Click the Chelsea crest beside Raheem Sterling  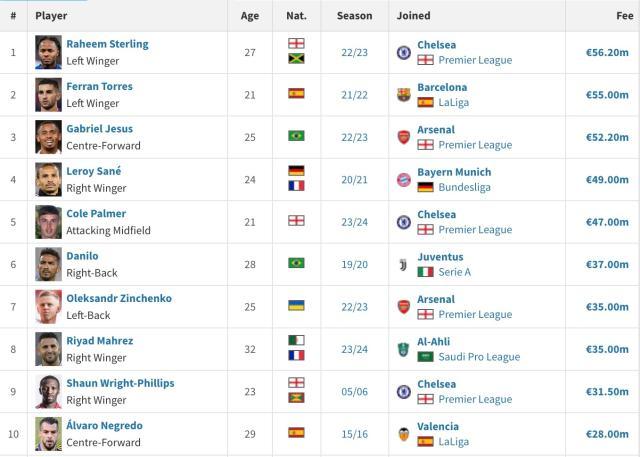pyautogui.click(x=403, y=52)
